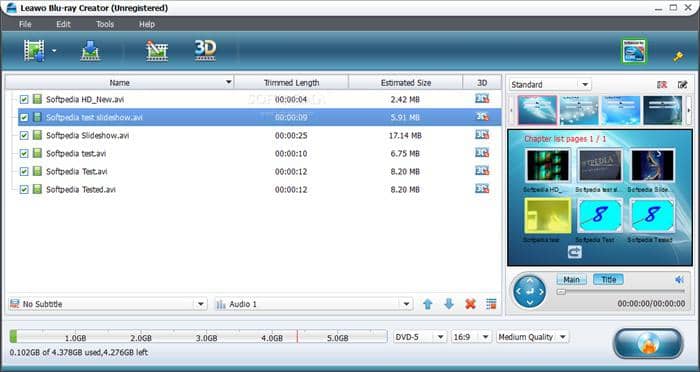Mute the preview via speaker icon
The image size is (700, 372).
[x=679, y=280]
